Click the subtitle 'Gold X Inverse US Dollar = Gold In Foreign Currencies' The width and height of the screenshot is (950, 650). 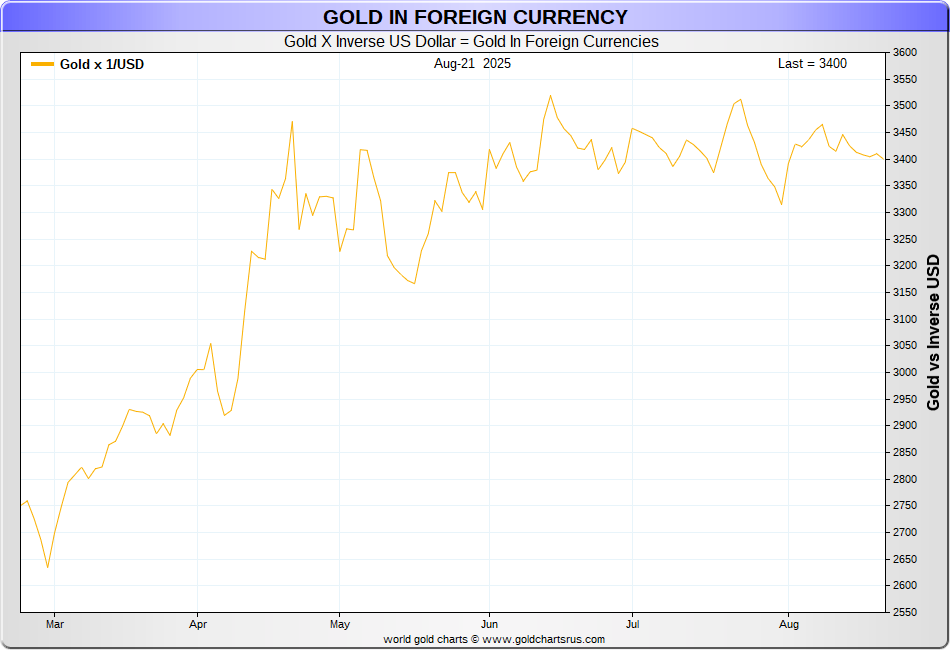click(471, 41)
